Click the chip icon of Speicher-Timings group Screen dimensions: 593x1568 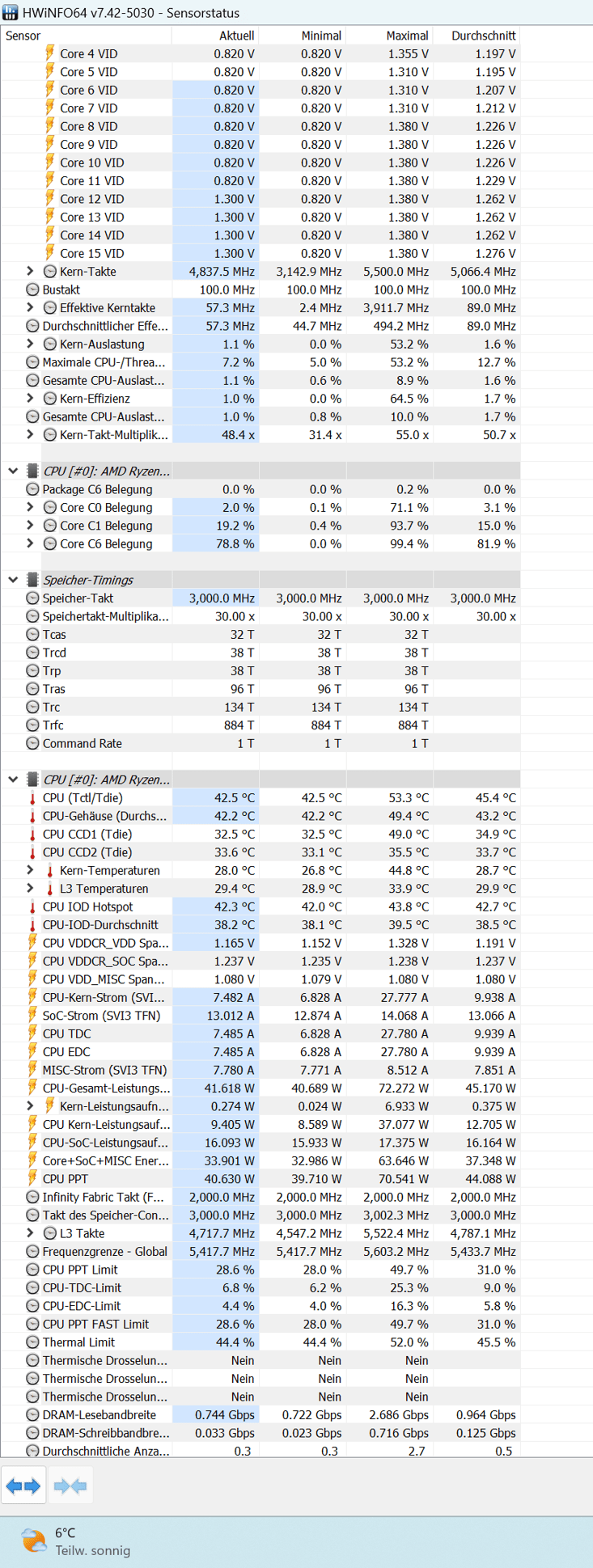pyautogui.click(x=32, y=580)
